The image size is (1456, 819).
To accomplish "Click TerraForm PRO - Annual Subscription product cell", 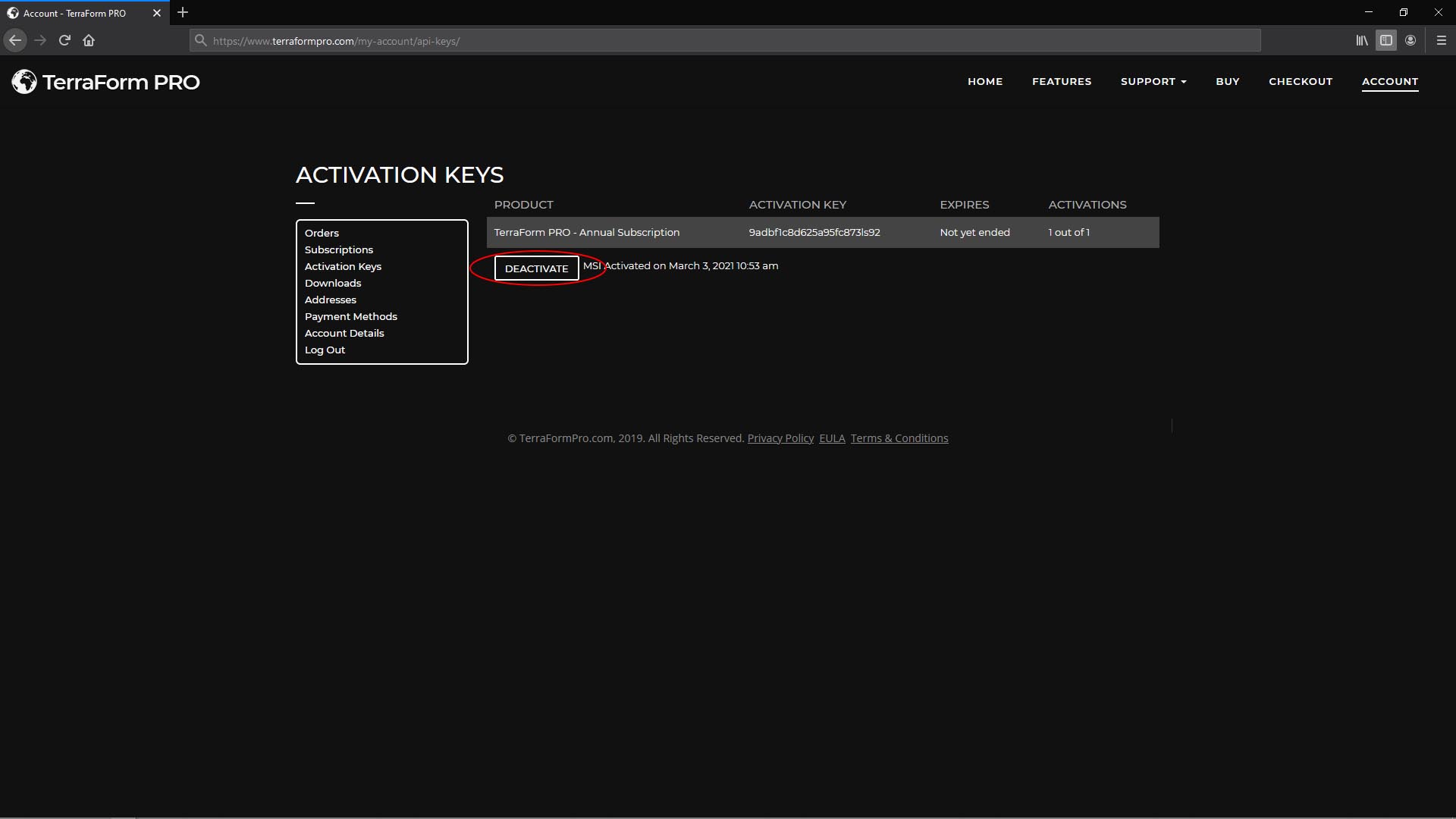I will (587, 232).
